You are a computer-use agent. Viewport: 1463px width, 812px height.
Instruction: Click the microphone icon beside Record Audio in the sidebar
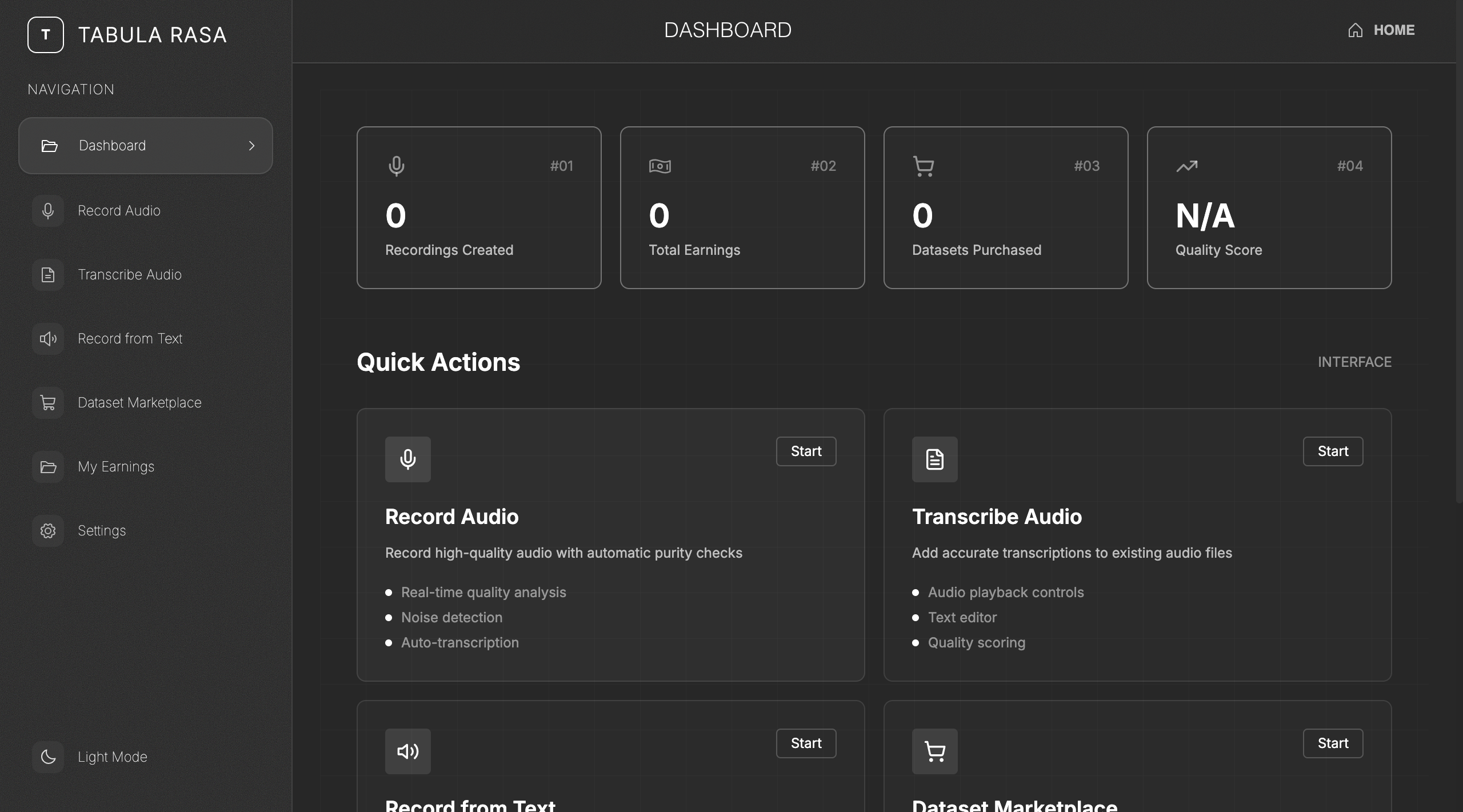click(48, 211)
